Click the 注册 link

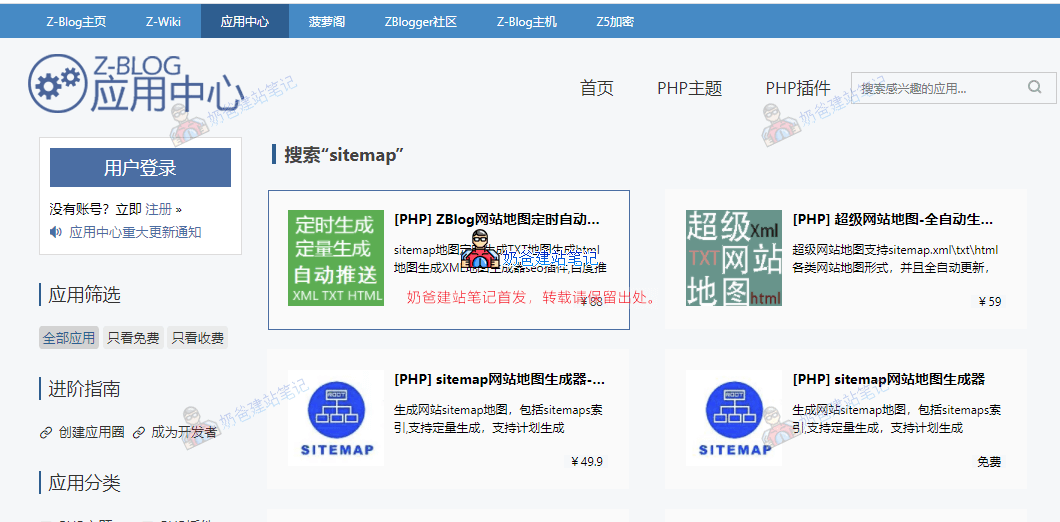click(x=158, y=209)
